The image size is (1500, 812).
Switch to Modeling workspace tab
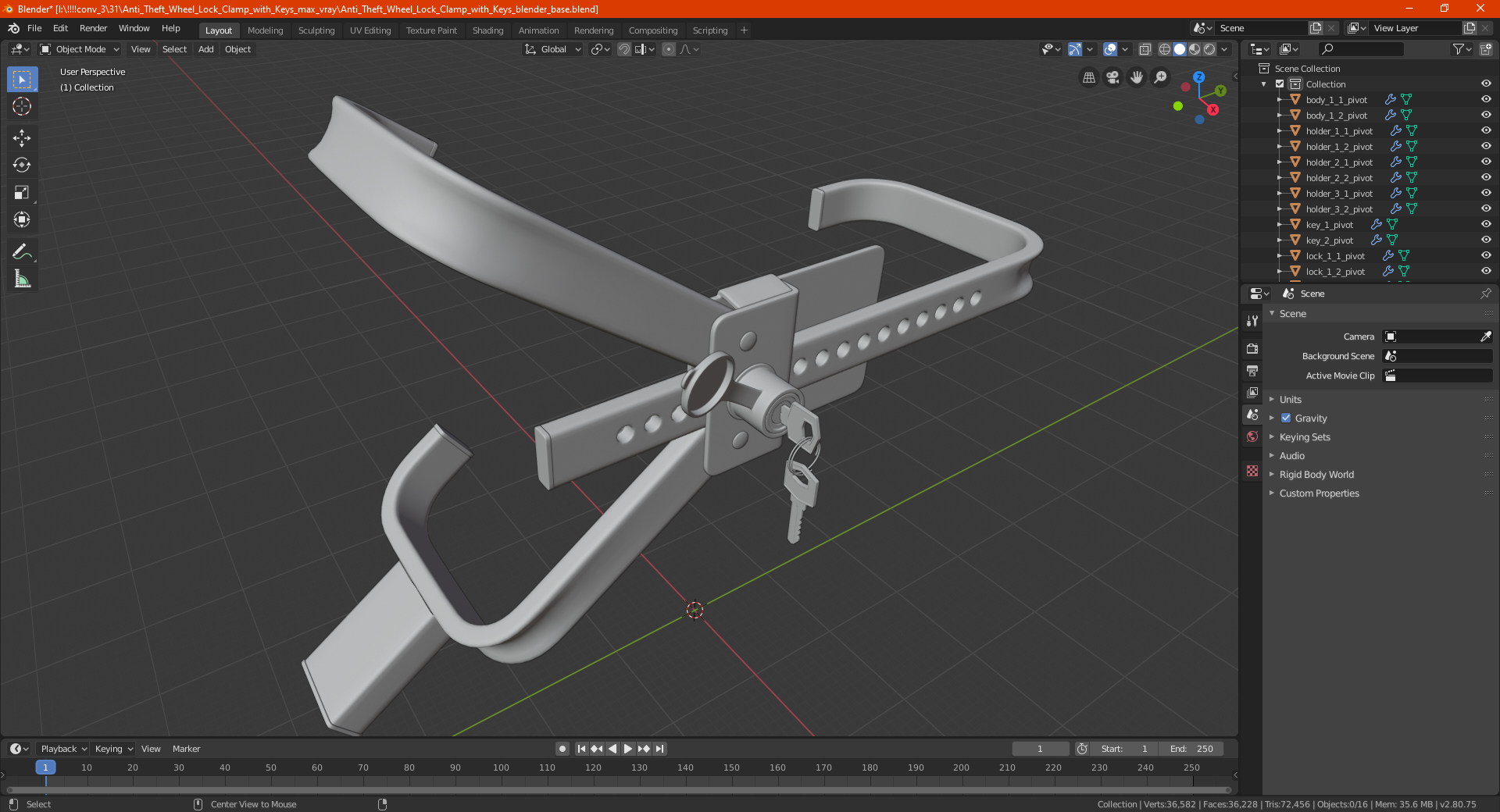click(x=265, y=30)
